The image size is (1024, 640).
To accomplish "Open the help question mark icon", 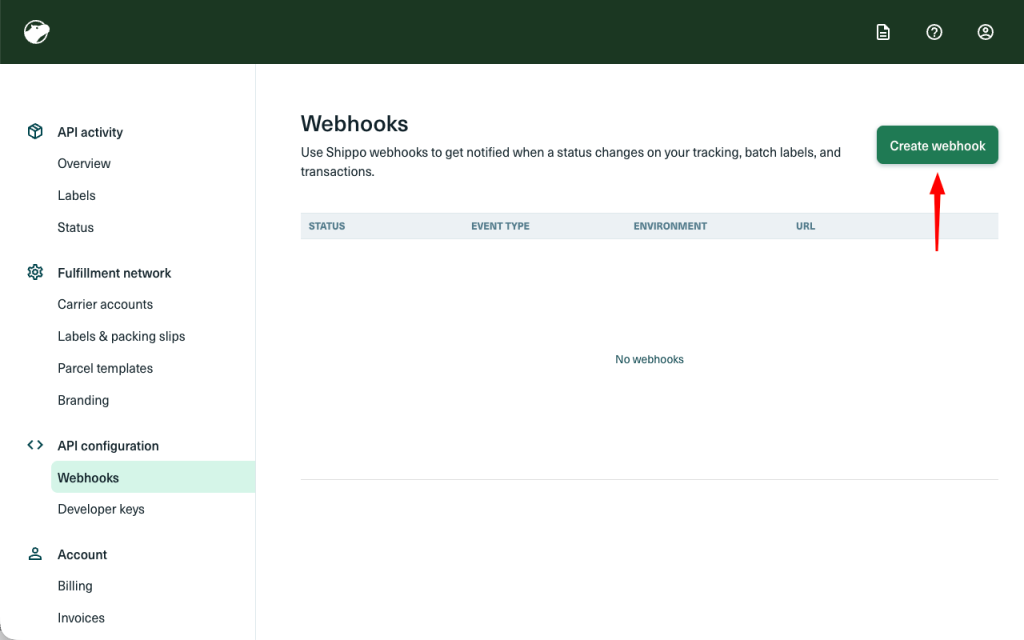I will tap(934, 32).
